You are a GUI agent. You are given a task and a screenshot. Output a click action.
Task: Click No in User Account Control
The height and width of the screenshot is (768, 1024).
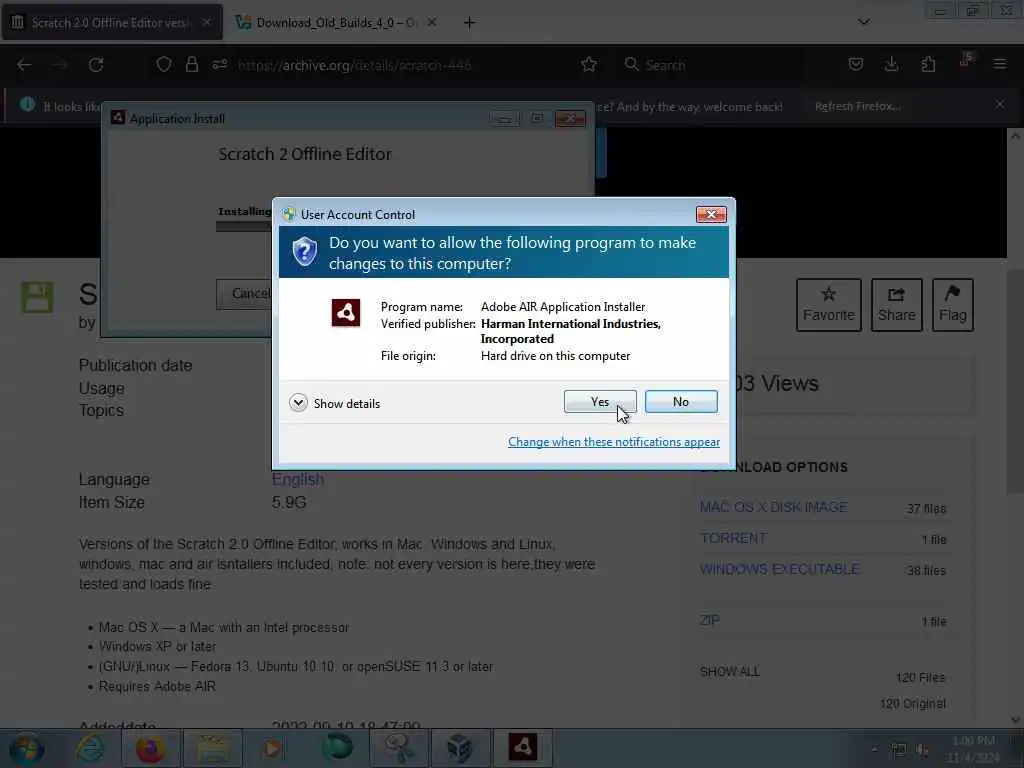680,402
